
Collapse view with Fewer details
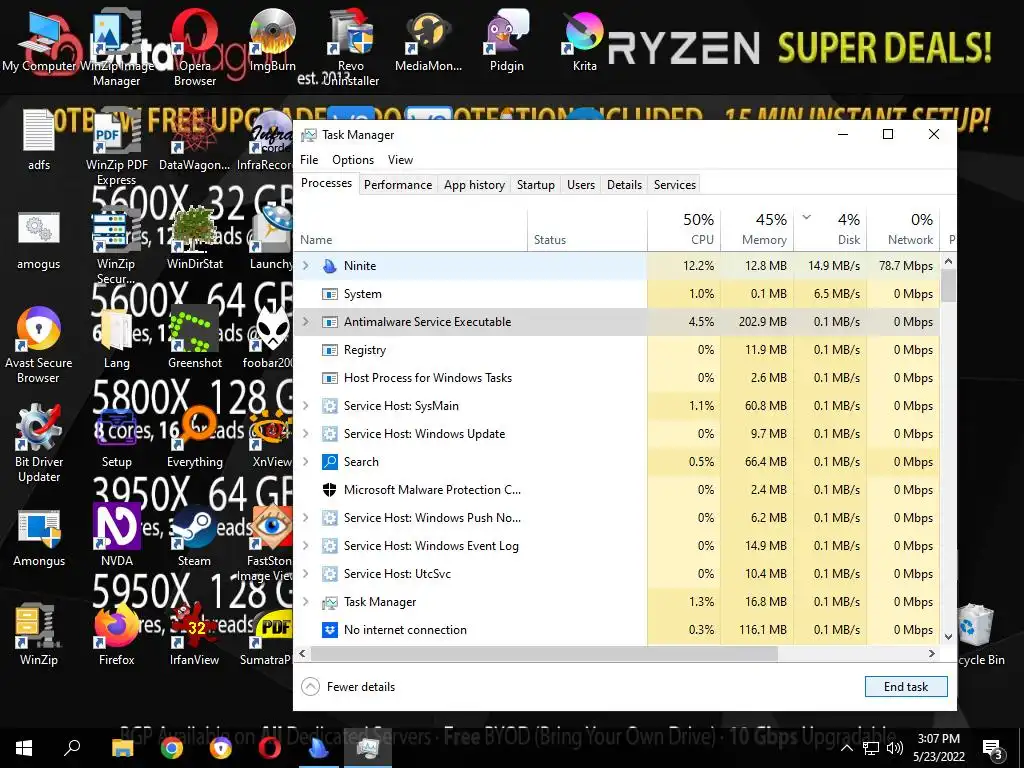[348, 686]
